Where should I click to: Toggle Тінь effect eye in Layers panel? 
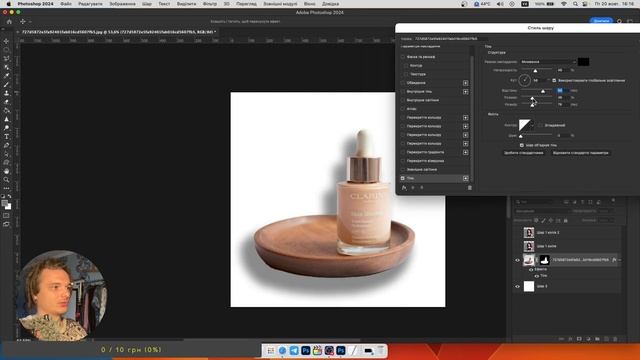[536, 276]
